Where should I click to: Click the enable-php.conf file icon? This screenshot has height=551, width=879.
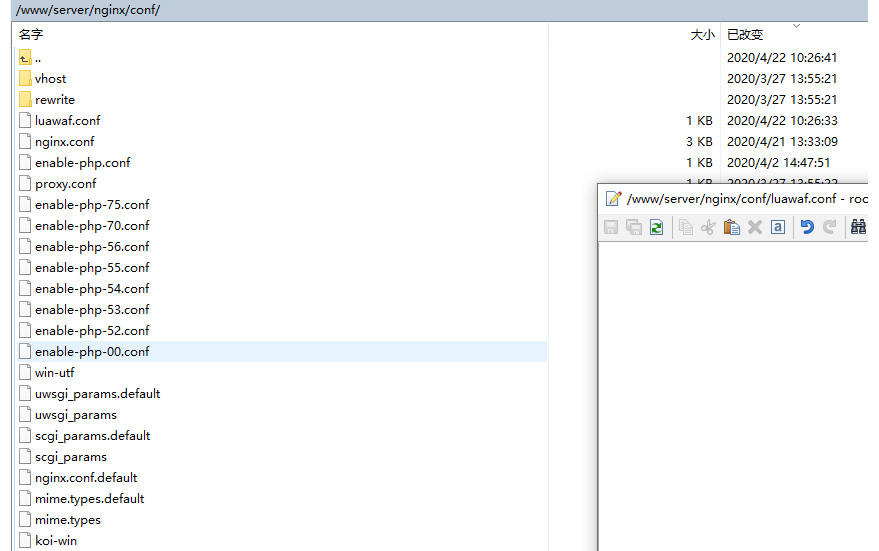(25, 163)
